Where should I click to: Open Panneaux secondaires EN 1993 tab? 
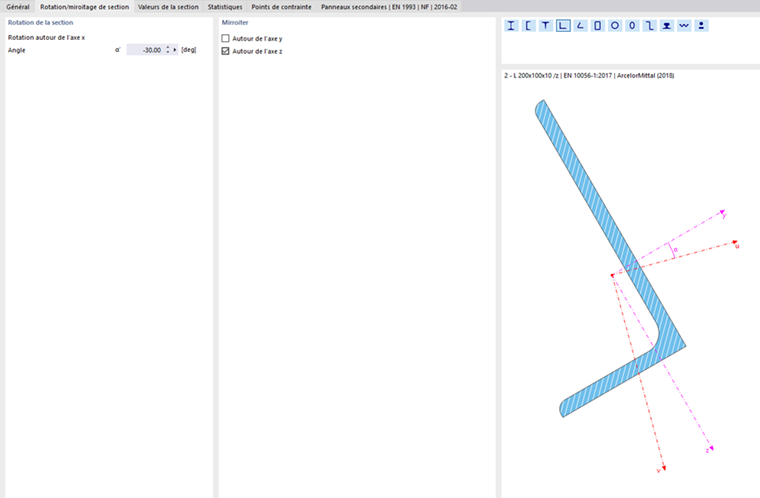389,7
